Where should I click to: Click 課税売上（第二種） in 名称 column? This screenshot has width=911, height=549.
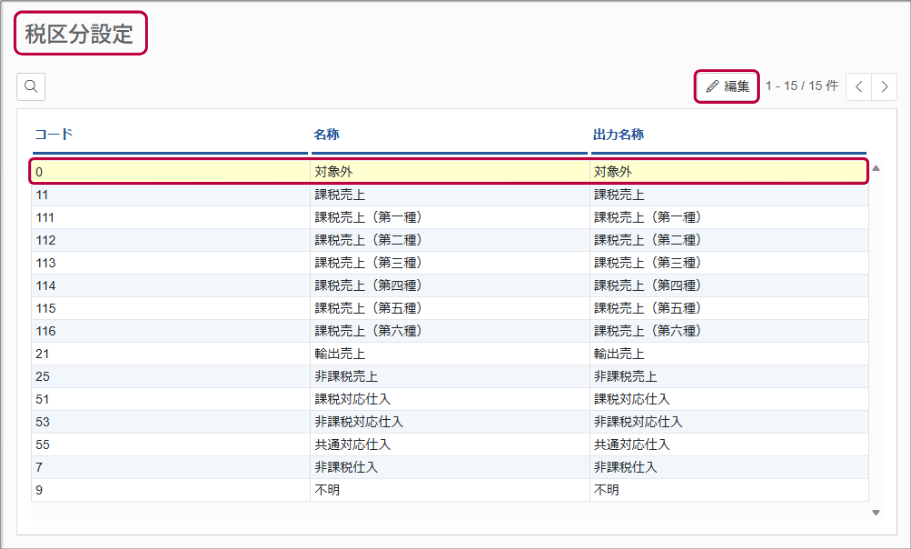coord(368,240)
